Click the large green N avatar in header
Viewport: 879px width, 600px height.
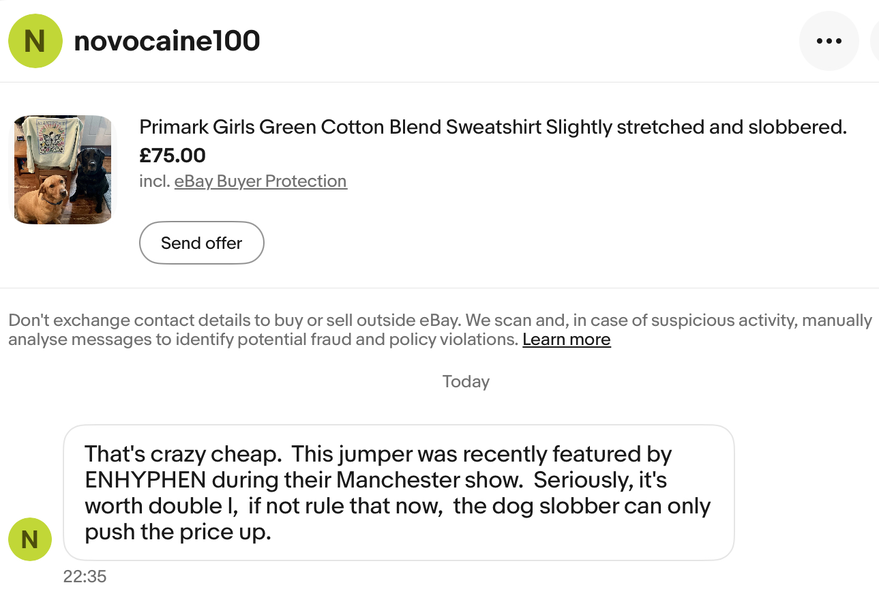click(x=35, y=41)
